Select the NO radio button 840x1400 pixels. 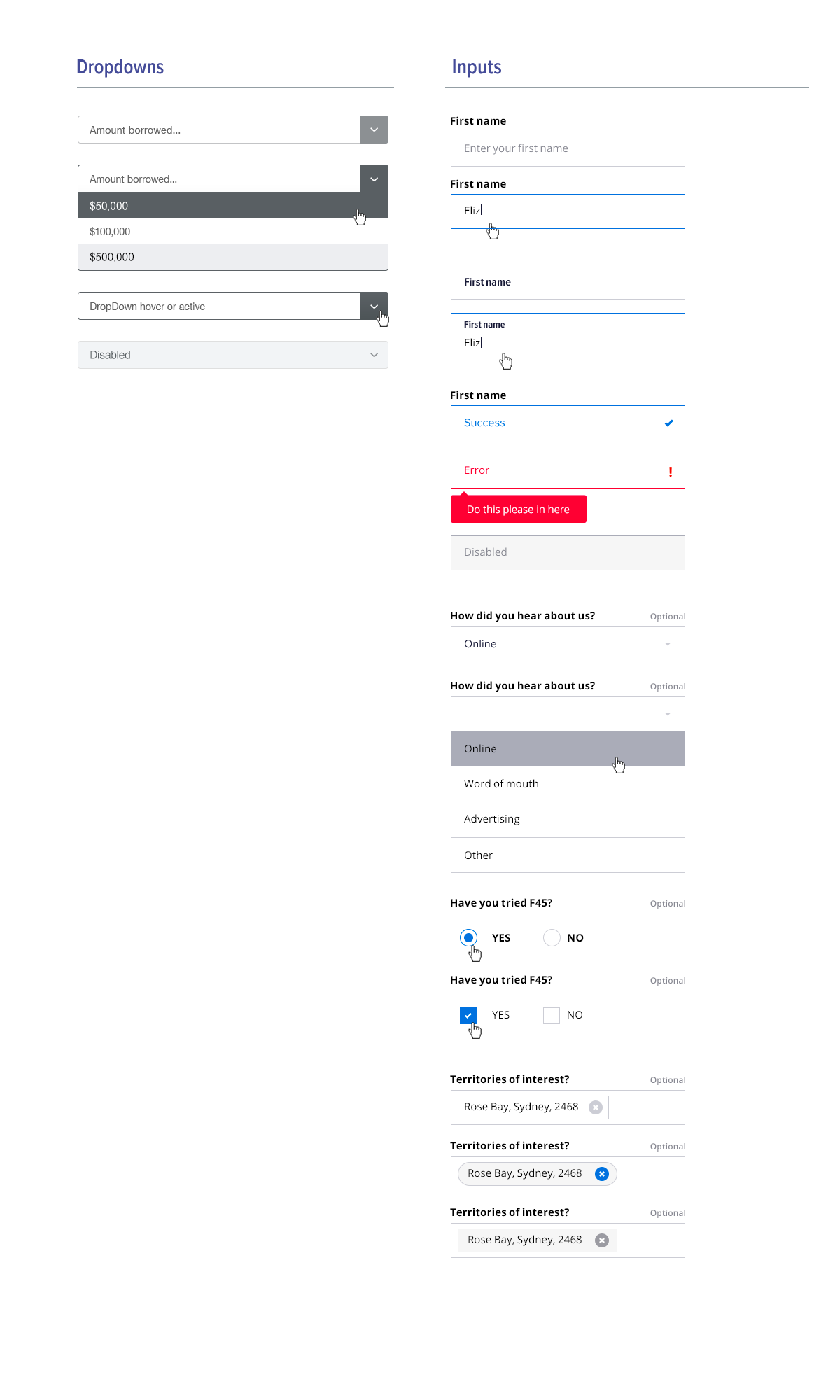(552, 937)
